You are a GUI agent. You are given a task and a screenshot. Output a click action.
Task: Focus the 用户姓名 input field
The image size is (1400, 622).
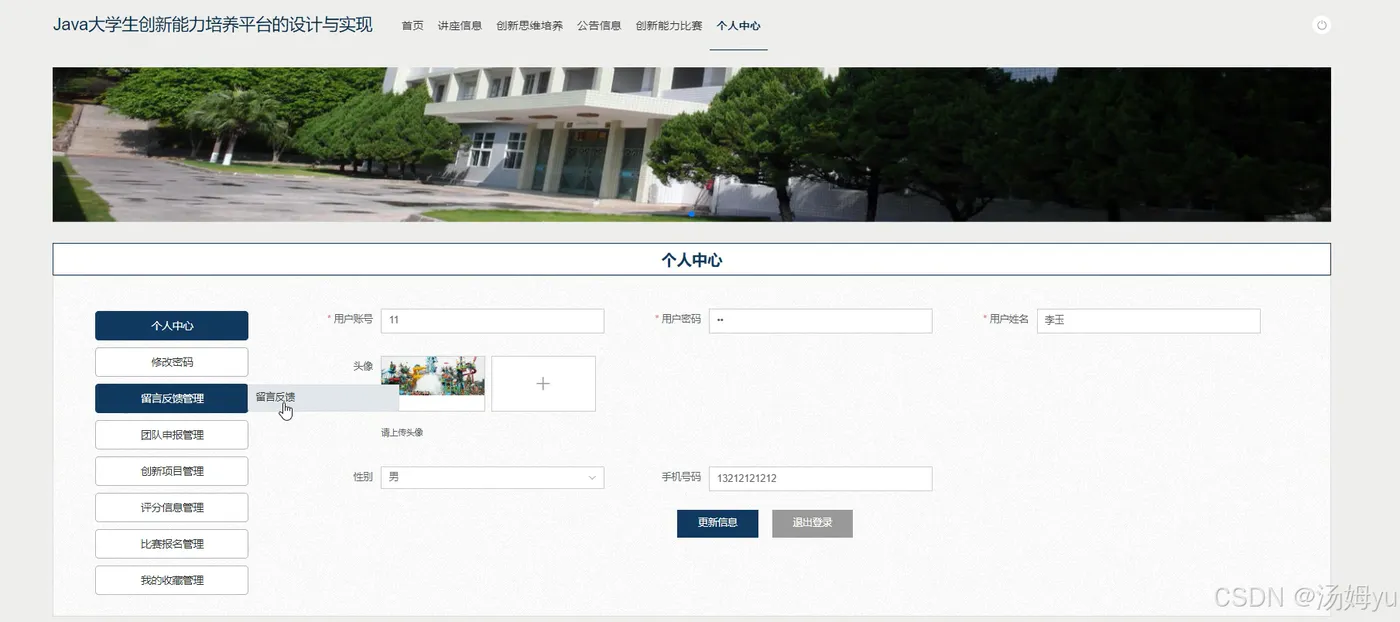[1148, 320]
